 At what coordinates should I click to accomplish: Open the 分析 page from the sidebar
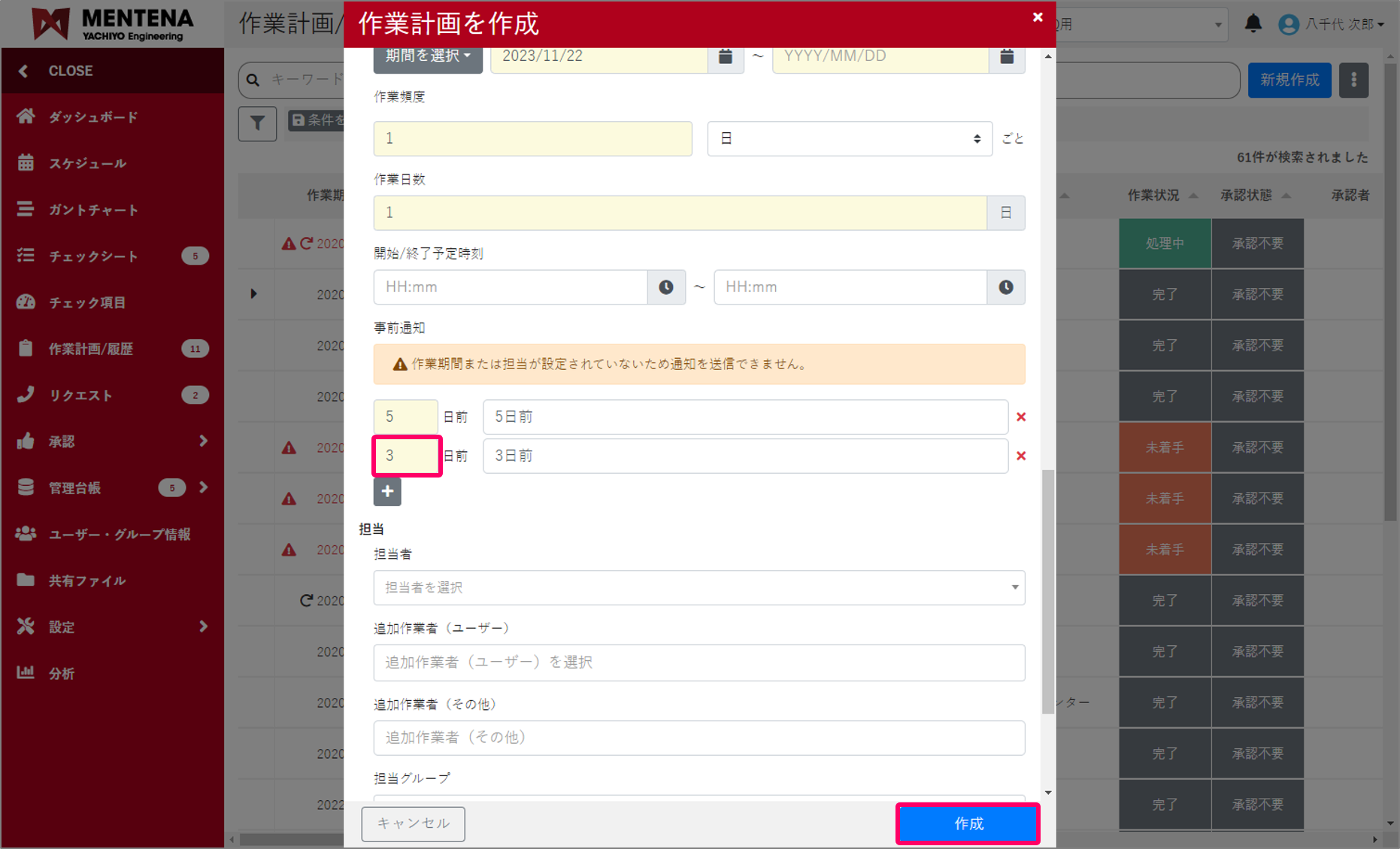(x=62, y=672)
